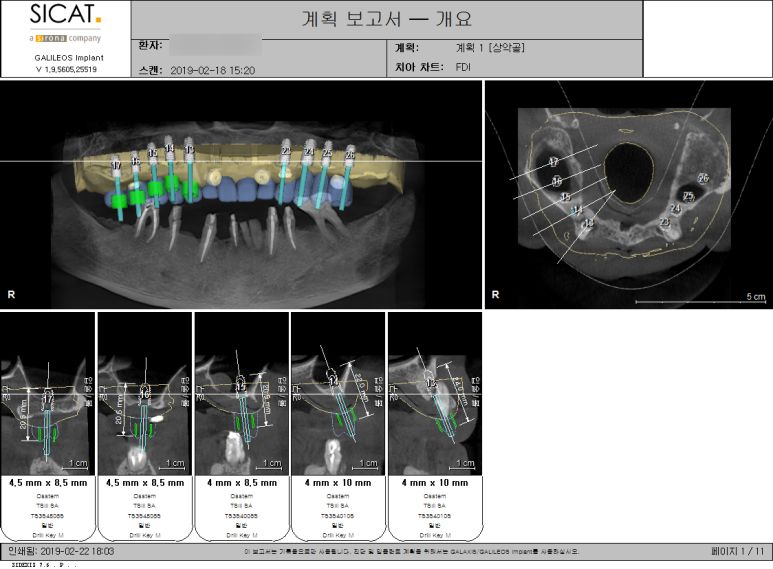Viewport: 773px width, 569px height.
Task: Click implant marker 17 in the axial slice
Action: click(554, 161)
